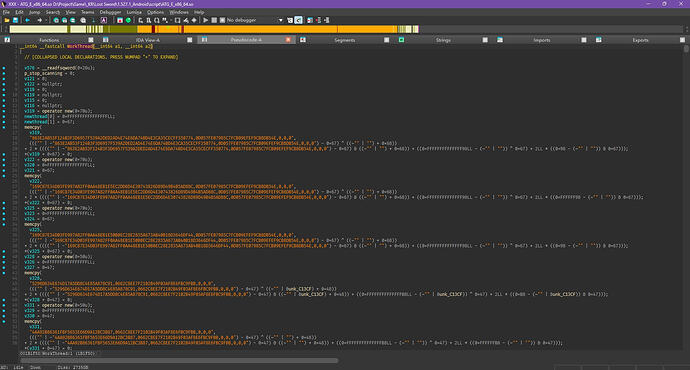Start the process with the play icon
The image size is (690, 370).
(206, 20)
